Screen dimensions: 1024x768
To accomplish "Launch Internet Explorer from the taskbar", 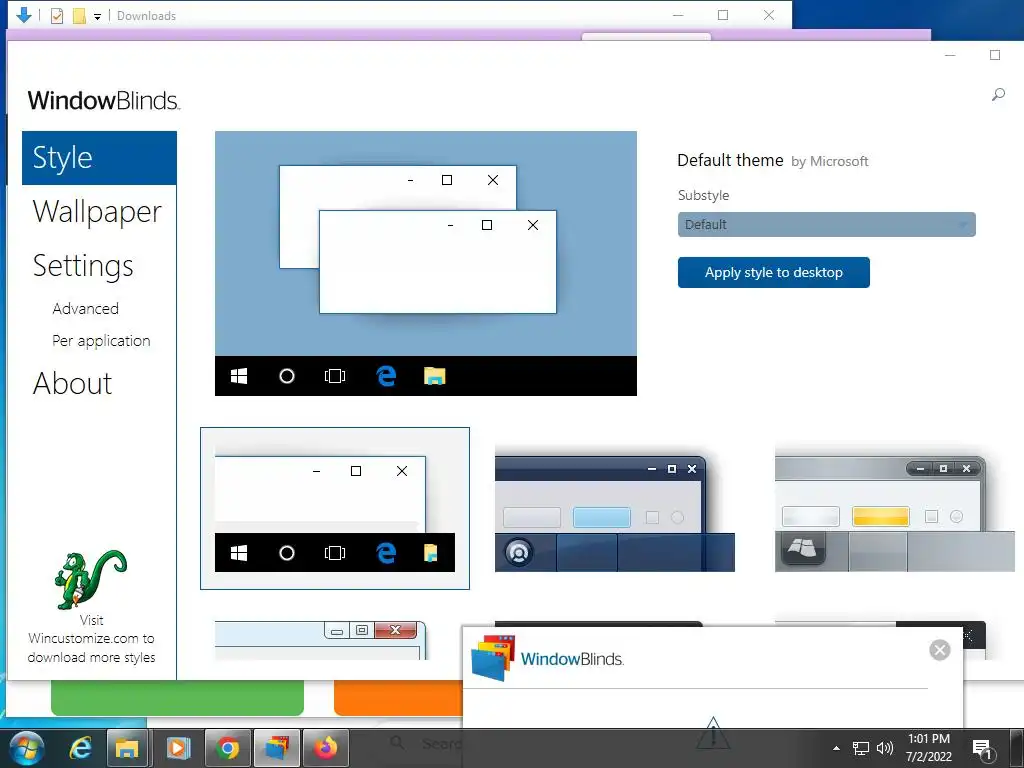I will click(x=80, y=748).
